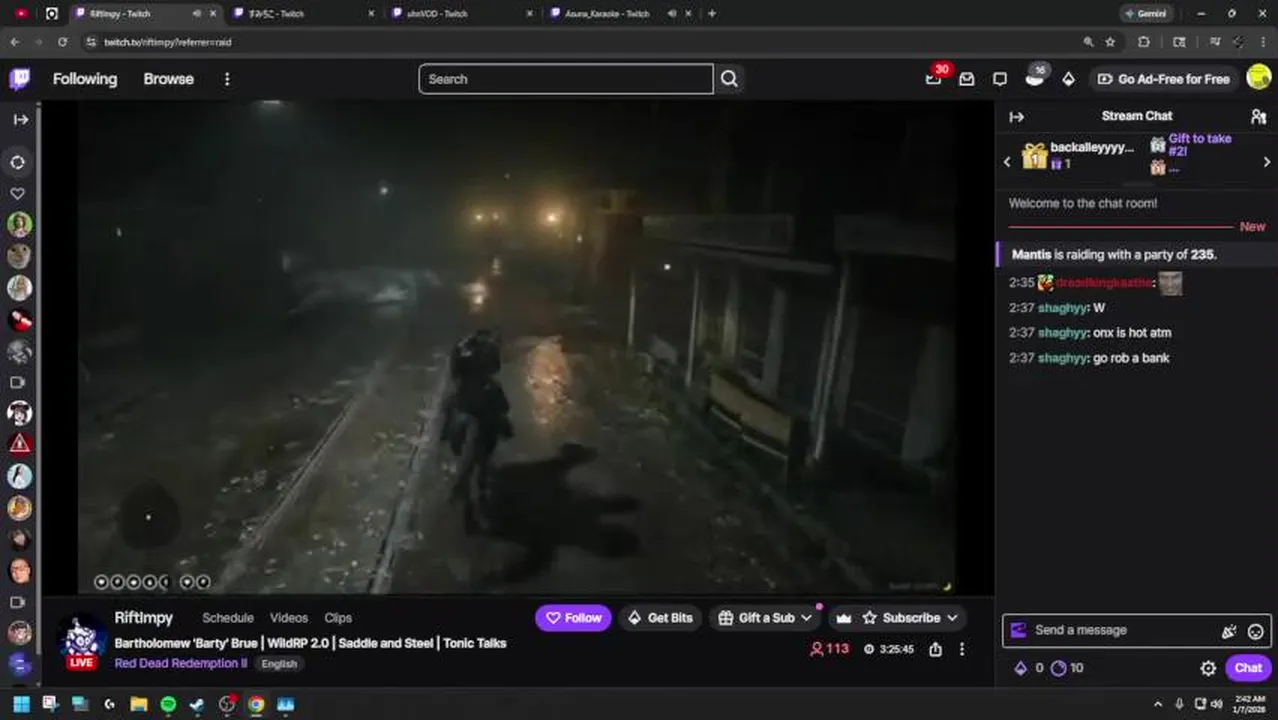1278x720 pixels.
Task: Open the drops icon showing 16
Action: point(1035,78)
